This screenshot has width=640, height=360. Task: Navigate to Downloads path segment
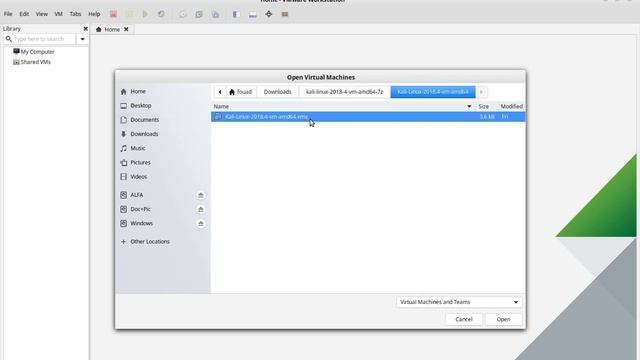point(278,92)
